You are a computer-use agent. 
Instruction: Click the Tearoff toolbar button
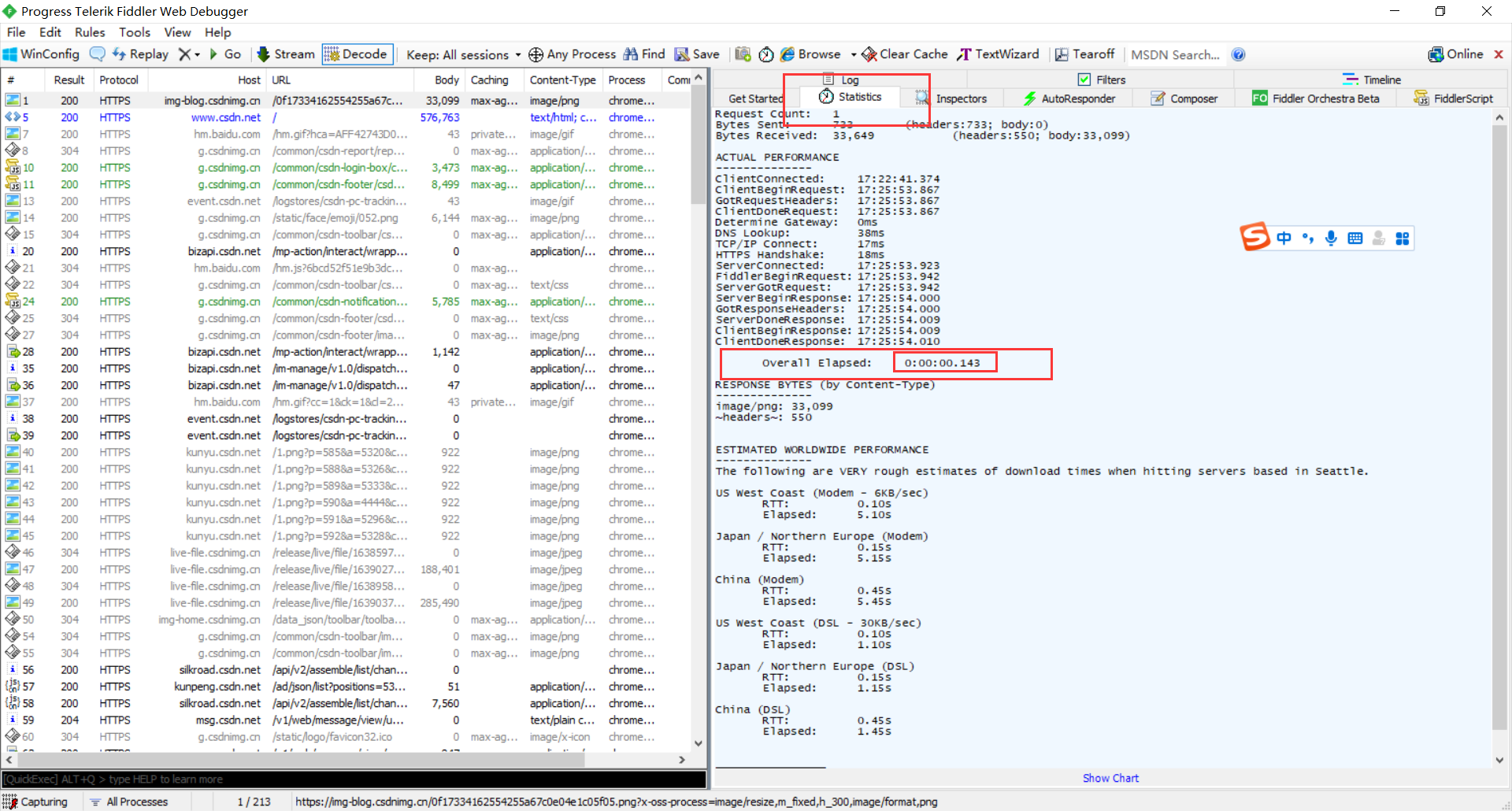(1084, 54)
